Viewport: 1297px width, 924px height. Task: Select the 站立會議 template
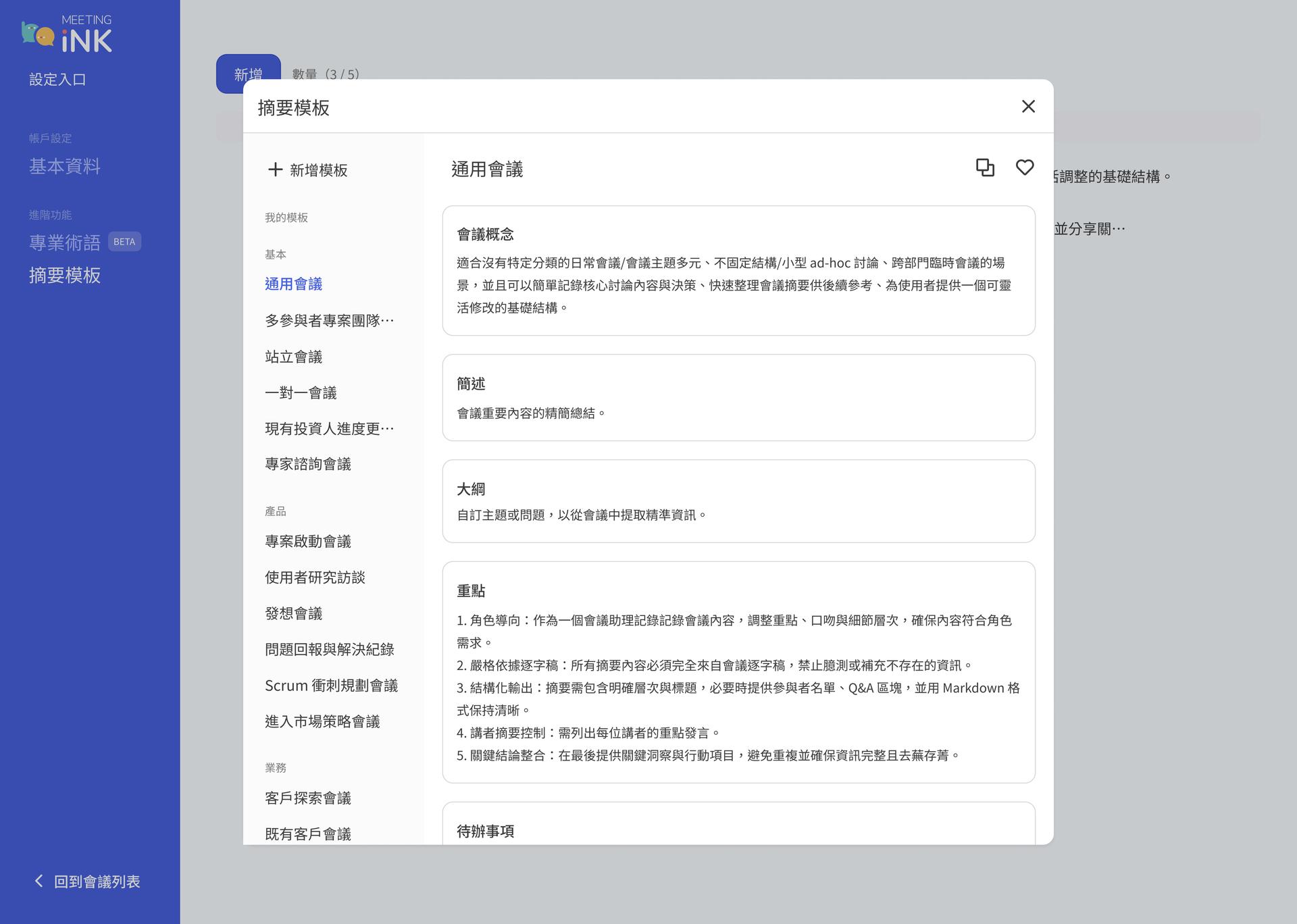pos(293,357)
